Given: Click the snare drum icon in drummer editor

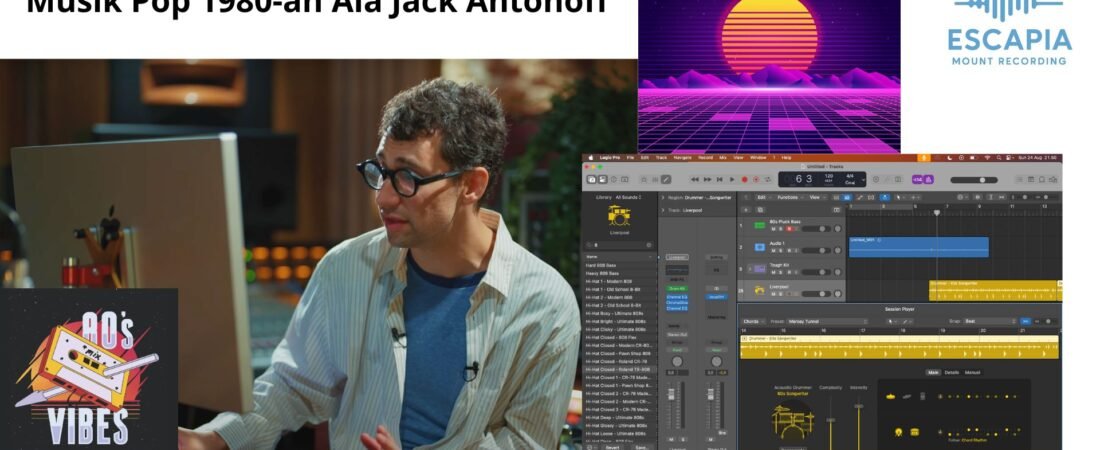Looking at the screenshot, I should click(x=914, y=432).
